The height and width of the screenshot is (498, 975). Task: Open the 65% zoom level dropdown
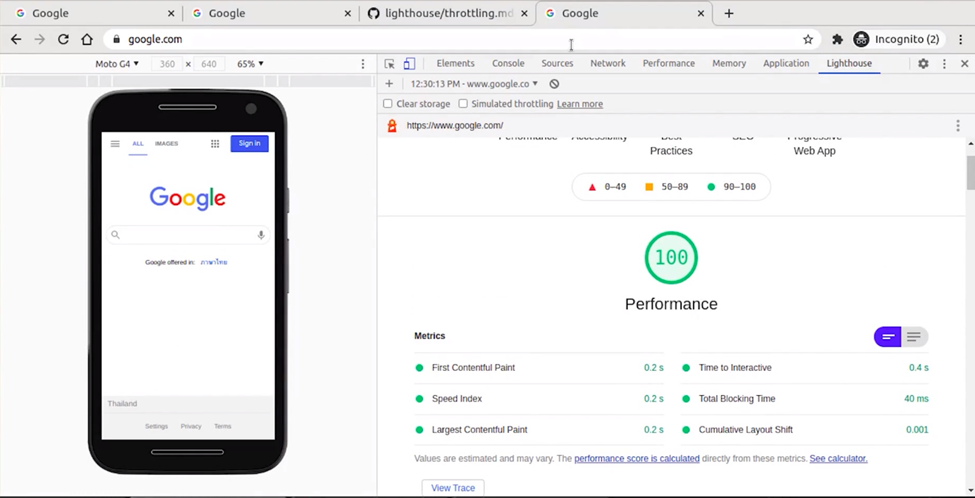pos(250,64)
